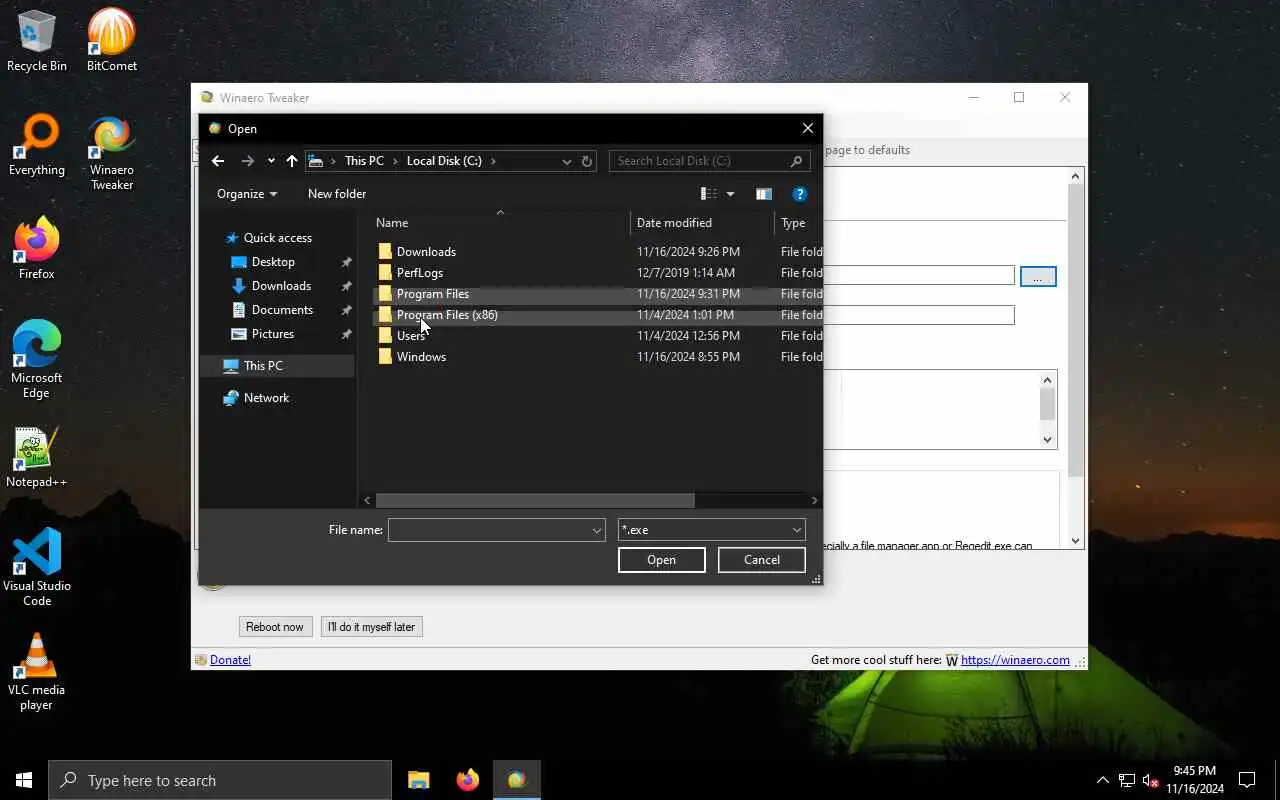
Task: Show hidden system tray icons
Action: [x=1103, y=780]
